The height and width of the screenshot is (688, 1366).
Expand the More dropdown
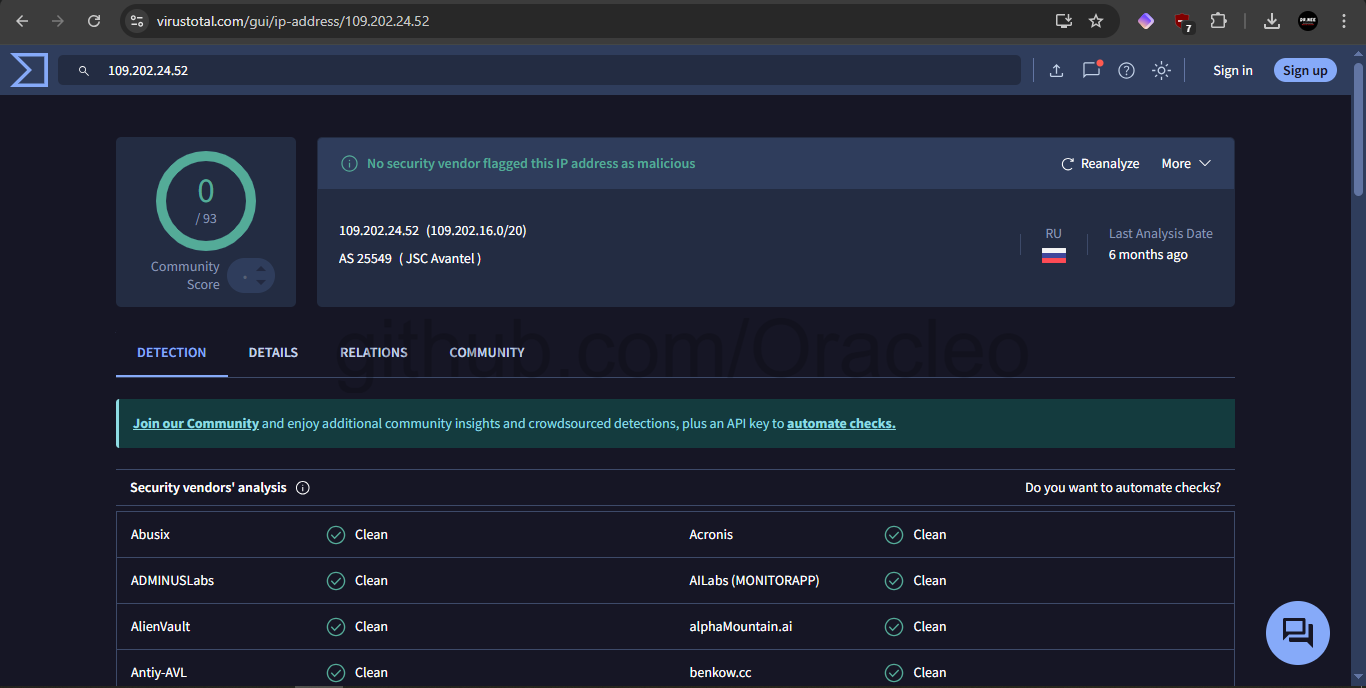coord(1186,163)
